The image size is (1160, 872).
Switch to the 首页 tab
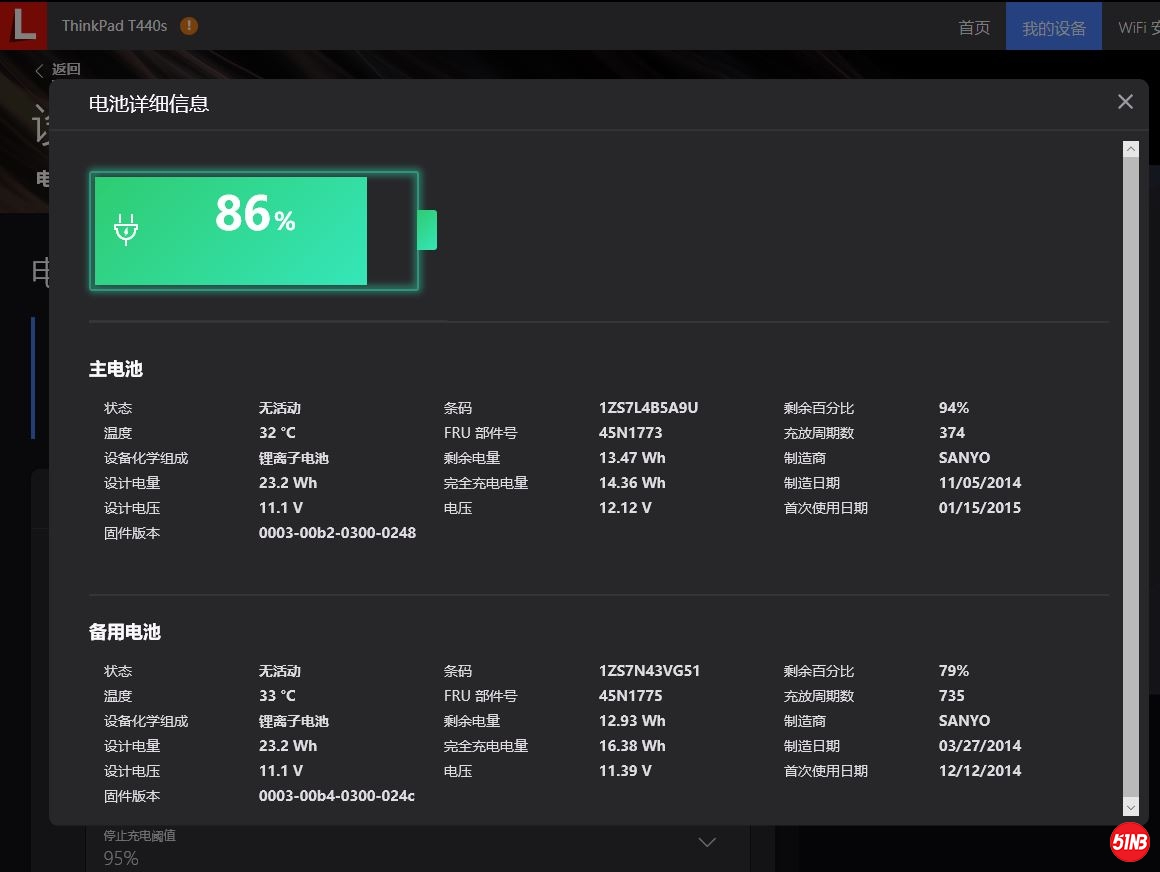974,27
